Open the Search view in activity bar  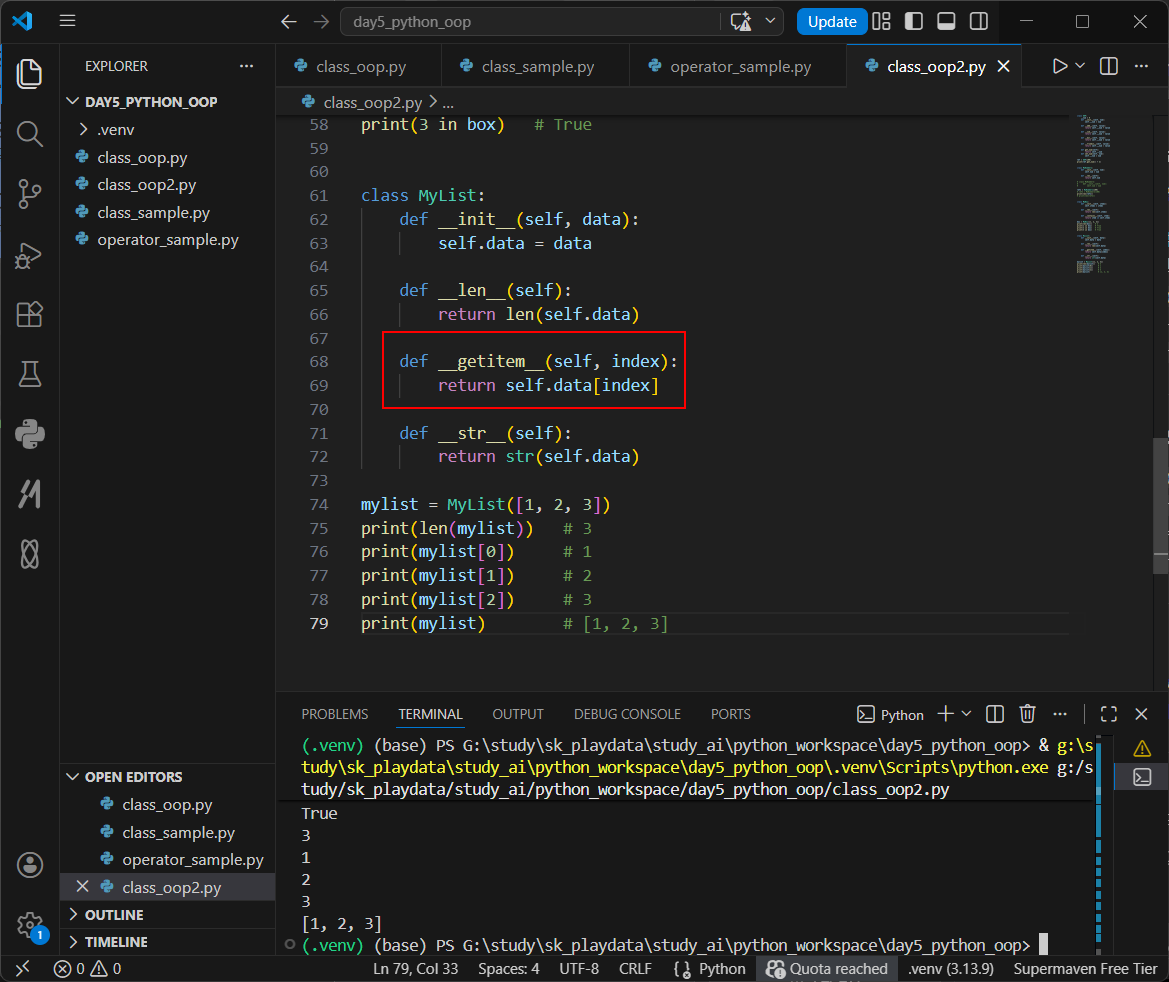[29, 134]
